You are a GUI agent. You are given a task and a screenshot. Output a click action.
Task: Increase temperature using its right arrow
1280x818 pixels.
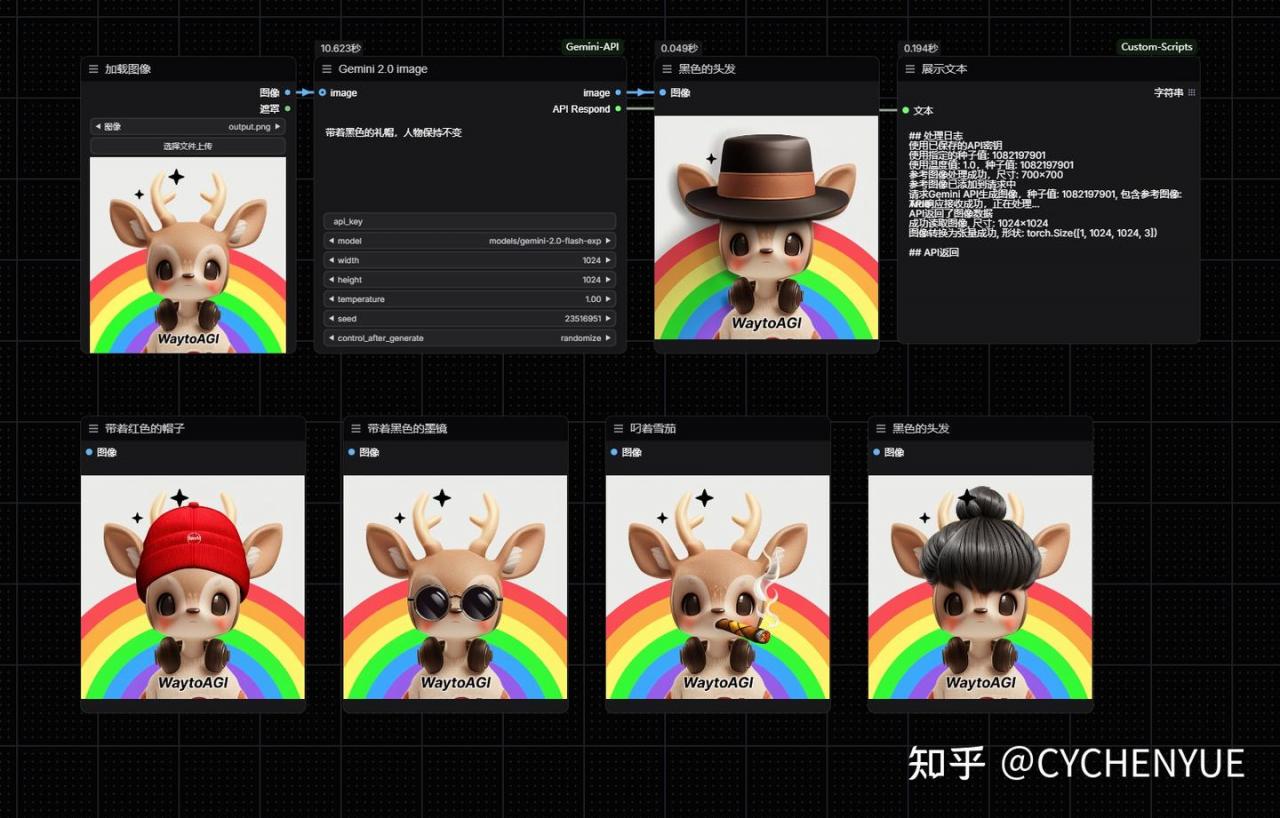[609, 299]
